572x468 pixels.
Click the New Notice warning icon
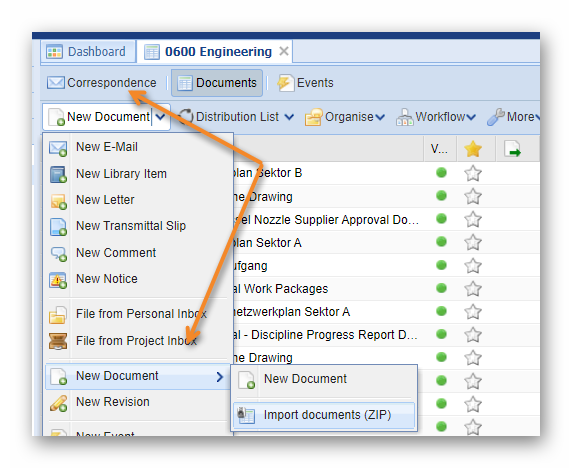(58, 280)
